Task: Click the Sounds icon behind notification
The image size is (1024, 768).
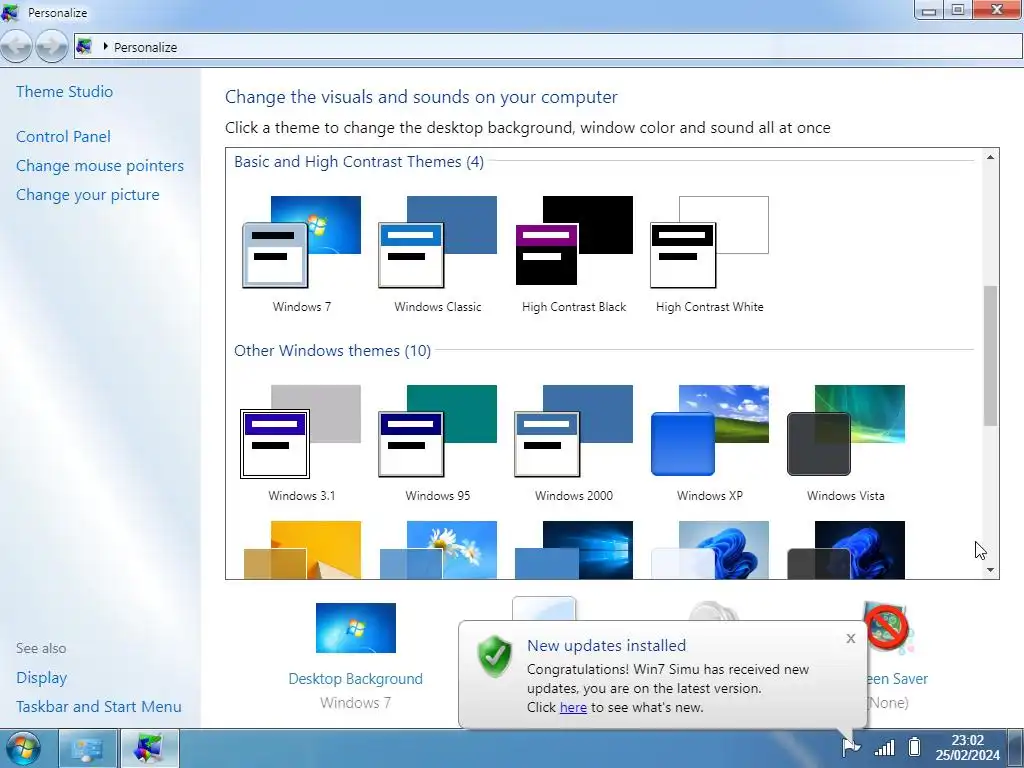Action: pos(713,611)
